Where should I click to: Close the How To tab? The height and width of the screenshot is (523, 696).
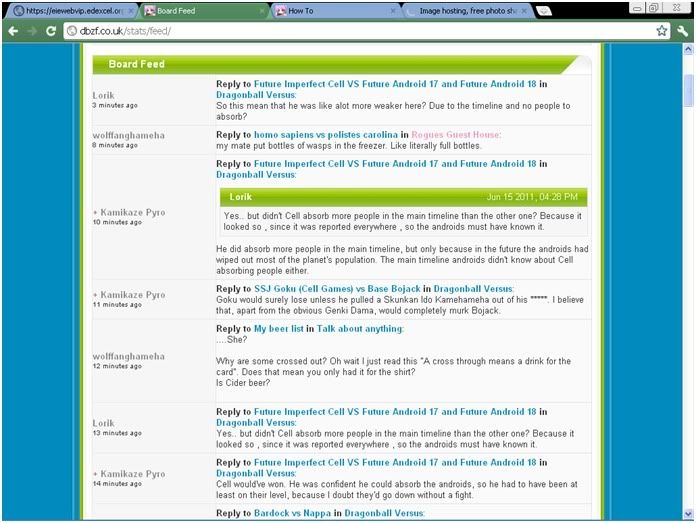click(393, 11)
